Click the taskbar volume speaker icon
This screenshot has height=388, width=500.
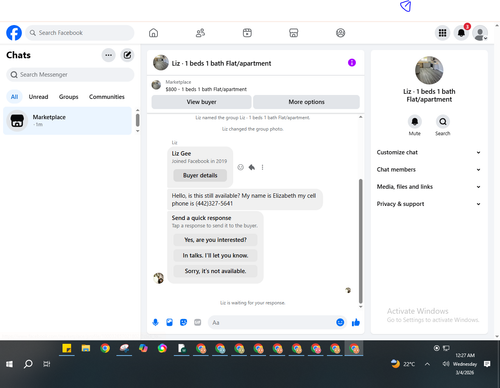click(446, 364)
